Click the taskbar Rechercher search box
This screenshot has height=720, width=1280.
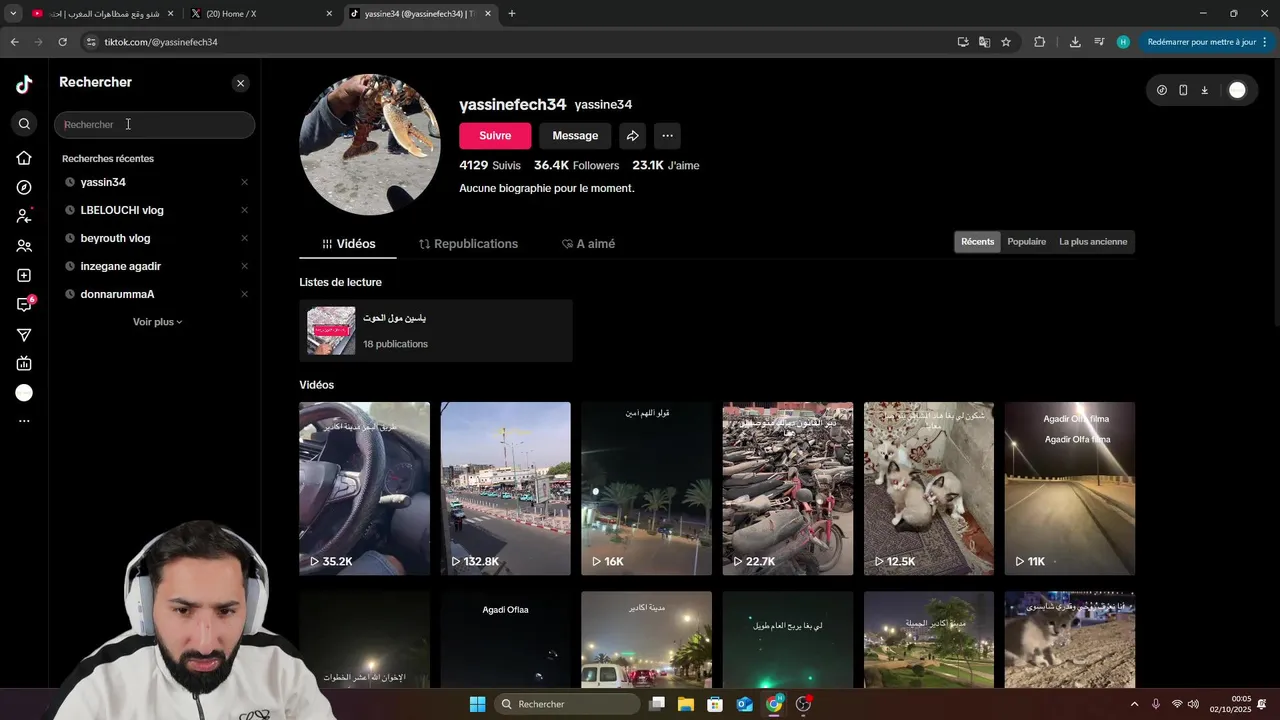tap(568, 704)
